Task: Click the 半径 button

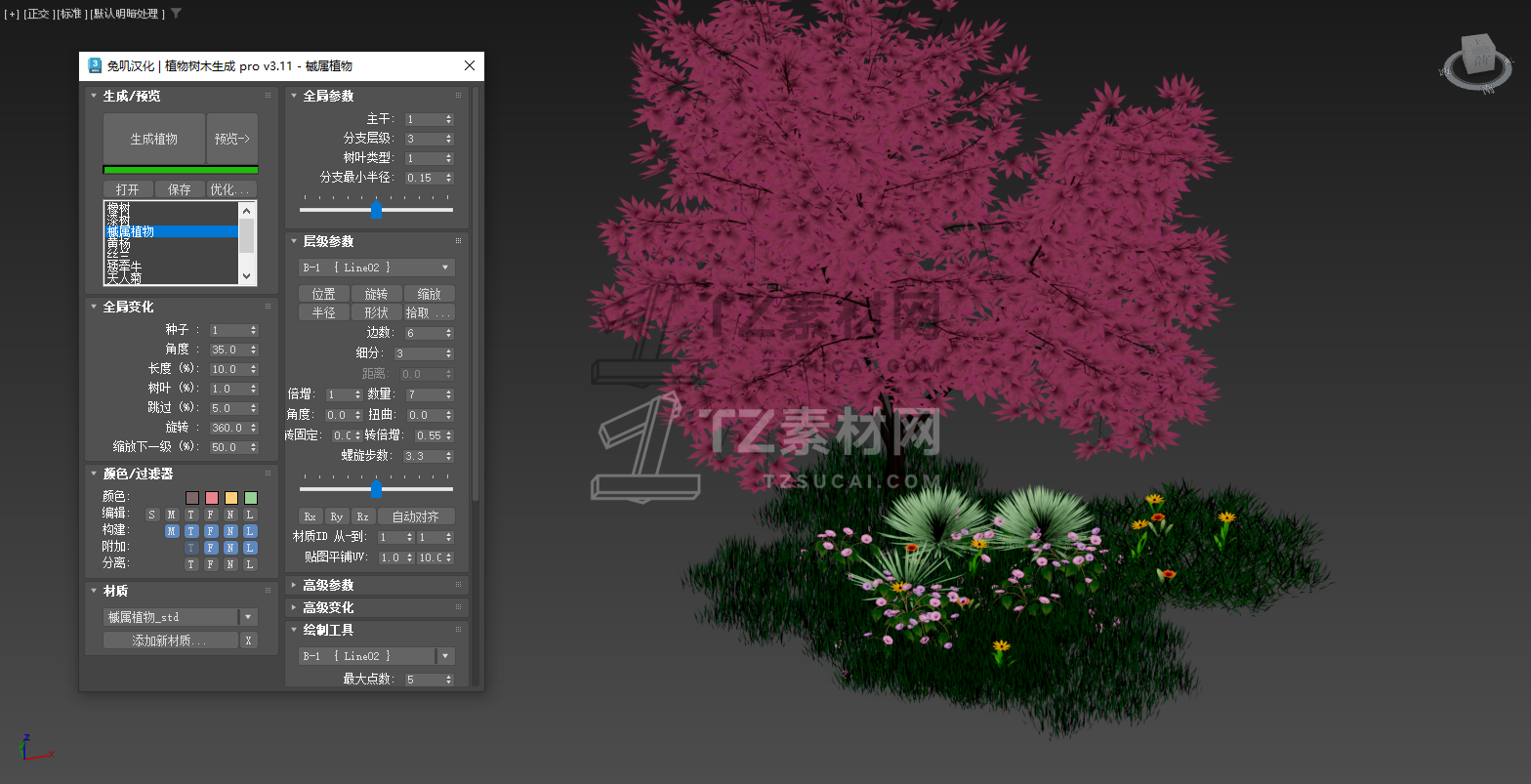Action: click(x=324, y=312)
